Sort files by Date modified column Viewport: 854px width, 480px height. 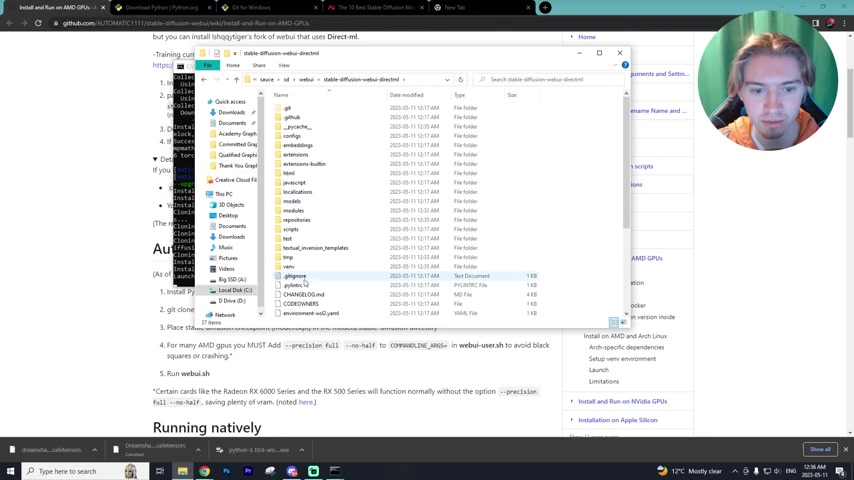(406, 95)
